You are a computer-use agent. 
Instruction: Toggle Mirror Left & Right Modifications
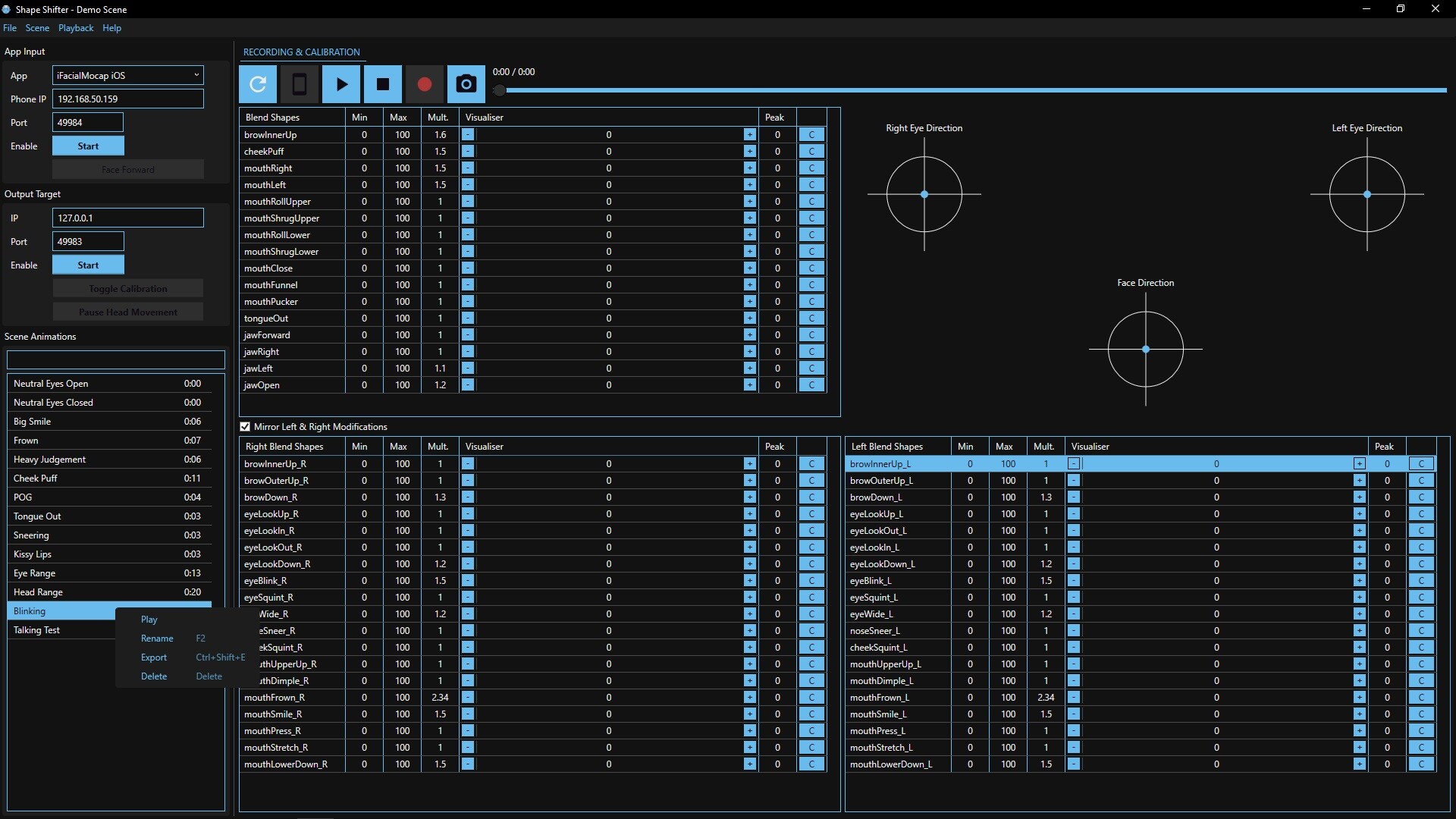[x=245, y=426]
